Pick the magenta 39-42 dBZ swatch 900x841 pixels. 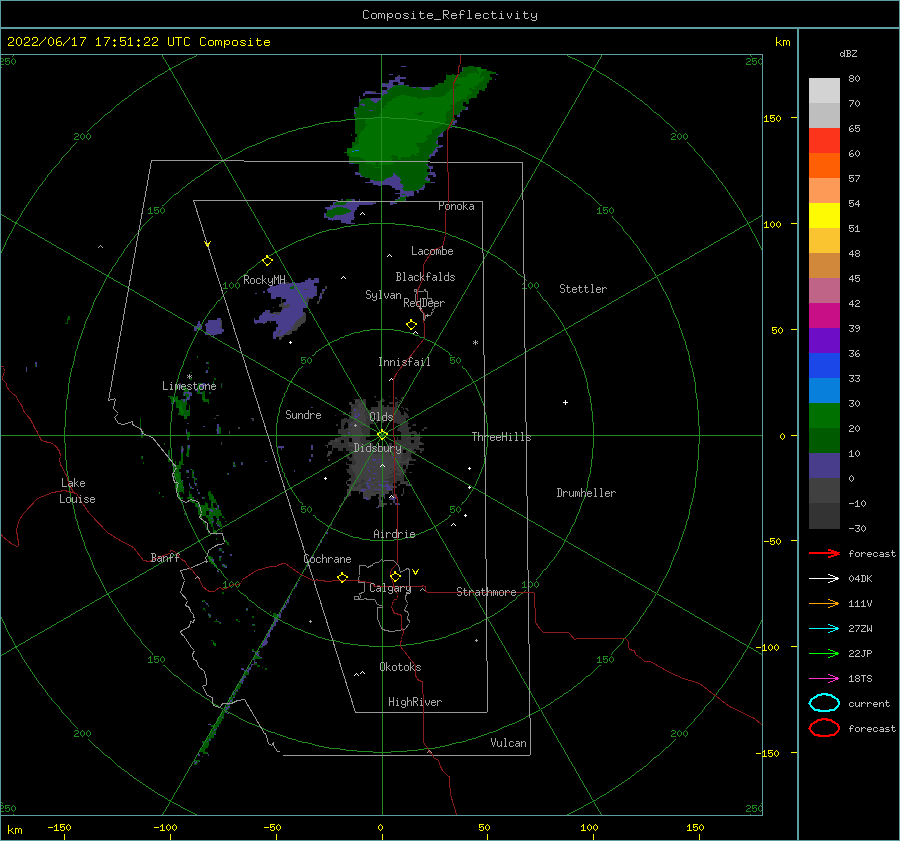[x=824, y=316]
